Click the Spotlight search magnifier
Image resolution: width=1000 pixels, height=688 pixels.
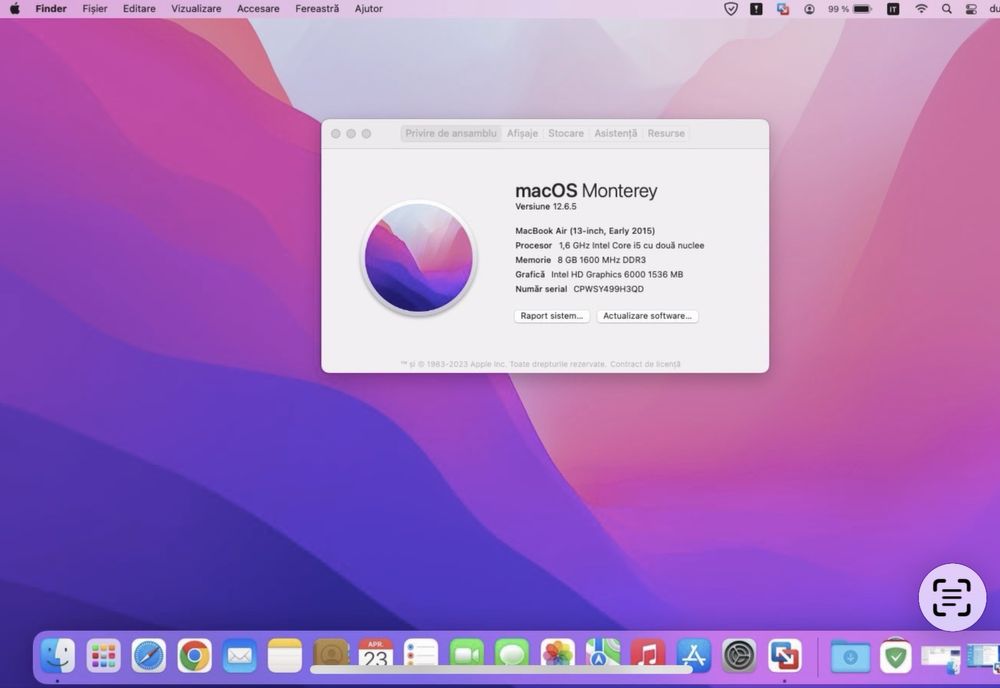pyautogui.click(x=946, y=9)
